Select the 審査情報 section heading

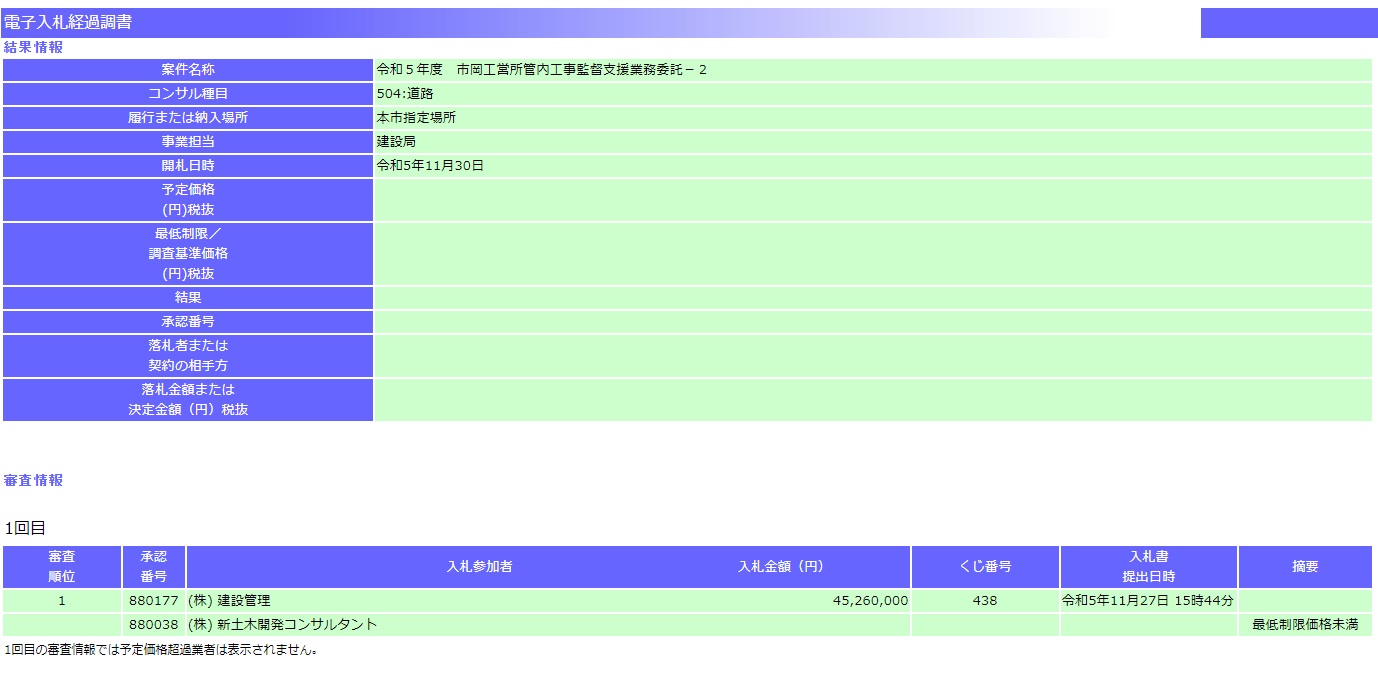pyautogui.click(x=33, y=480)
